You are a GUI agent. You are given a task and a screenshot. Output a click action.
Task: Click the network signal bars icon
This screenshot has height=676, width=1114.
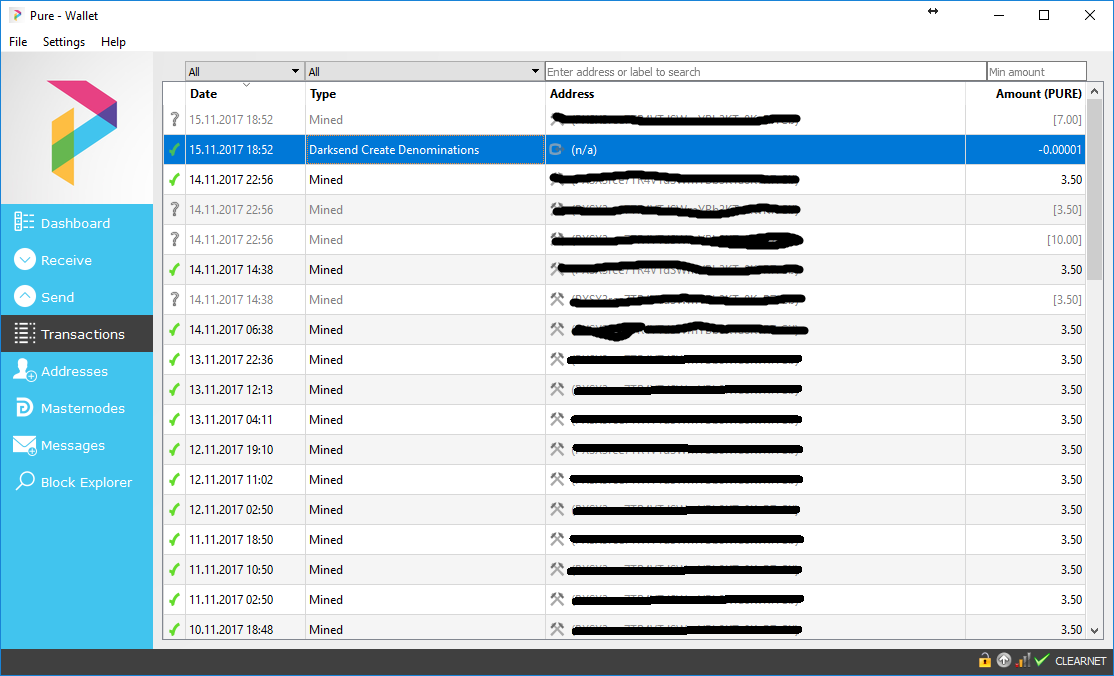(x=1023, y=660)
